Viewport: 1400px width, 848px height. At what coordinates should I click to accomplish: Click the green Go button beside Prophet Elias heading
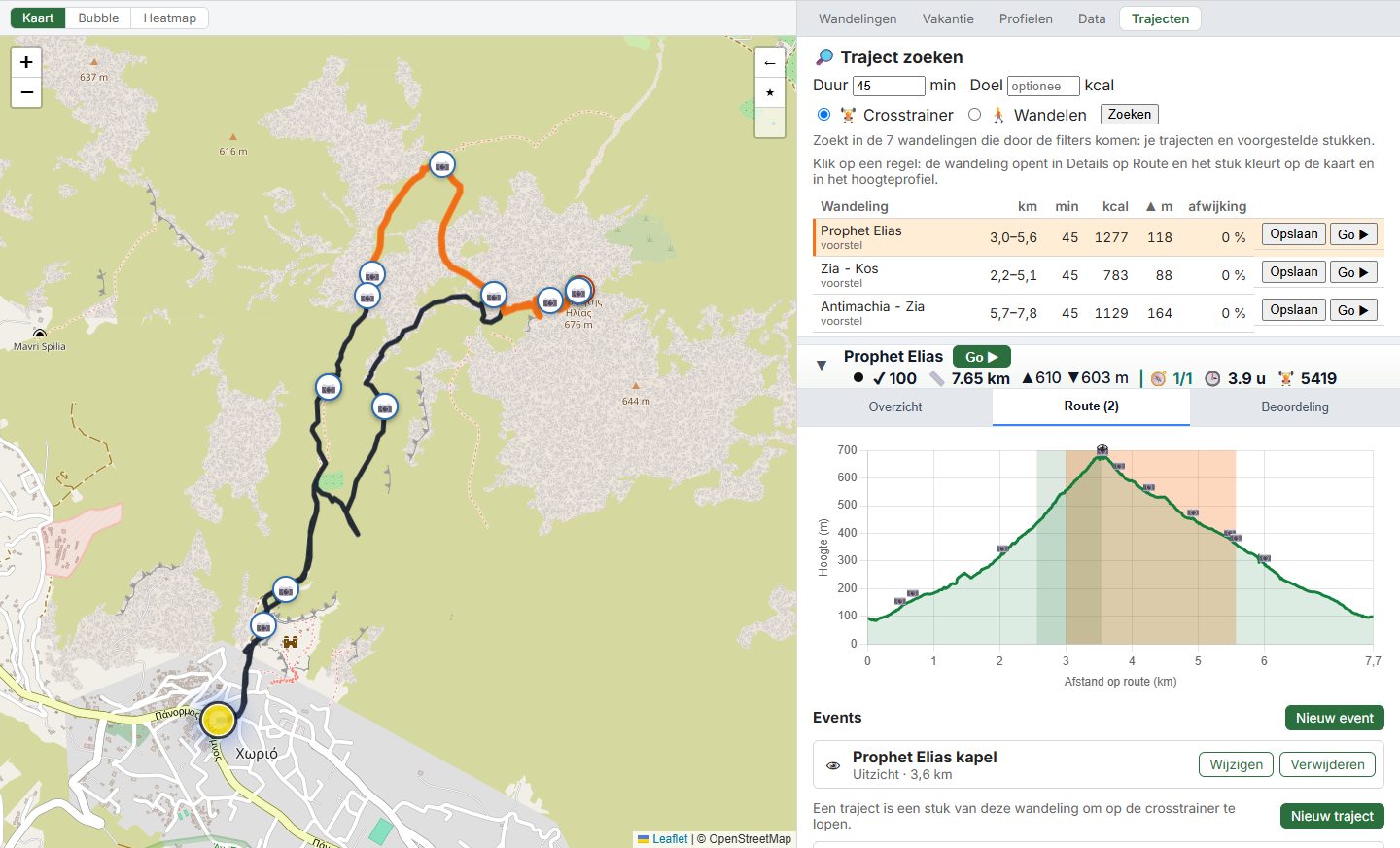click(x=982, y=357)
